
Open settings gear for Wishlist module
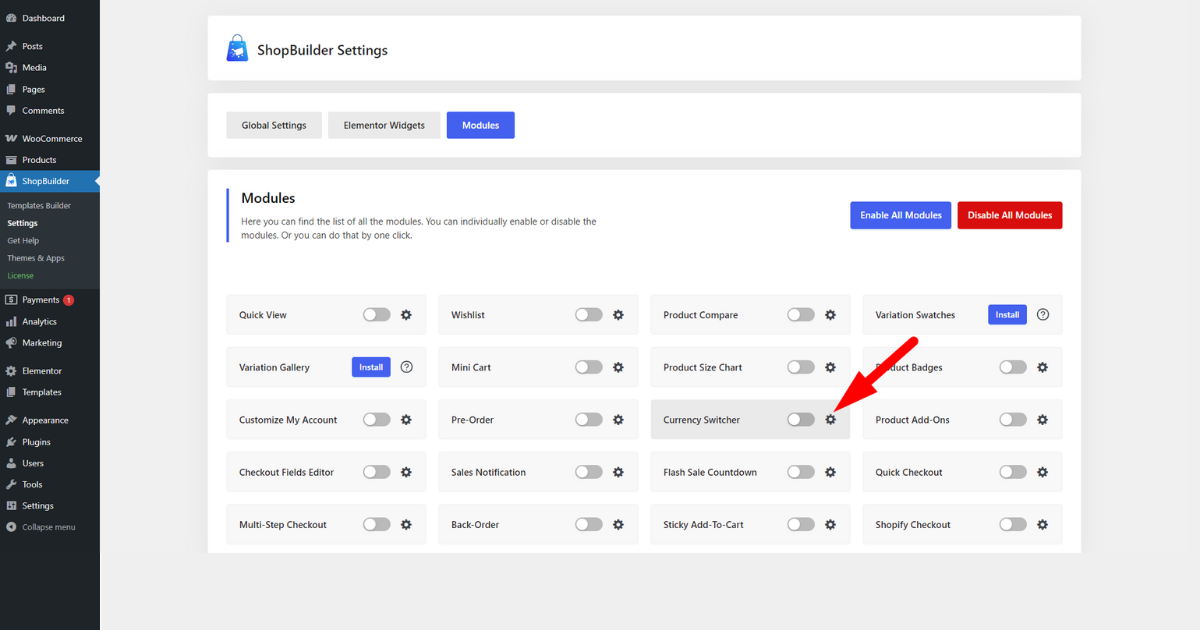click(618, 315)
